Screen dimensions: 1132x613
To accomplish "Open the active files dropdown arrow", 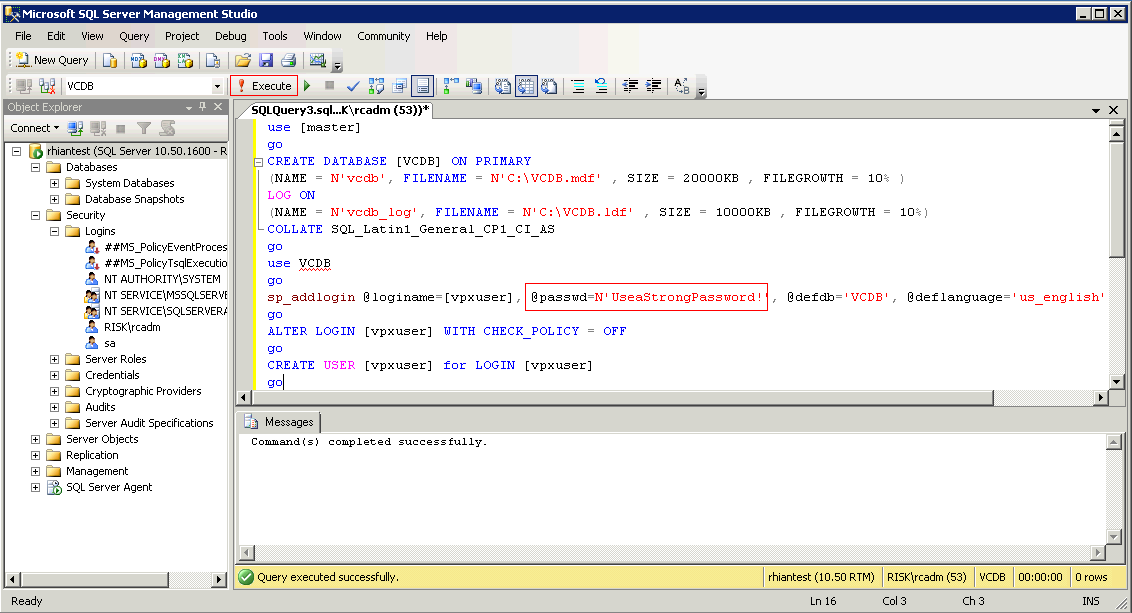I will point(1096,110).
